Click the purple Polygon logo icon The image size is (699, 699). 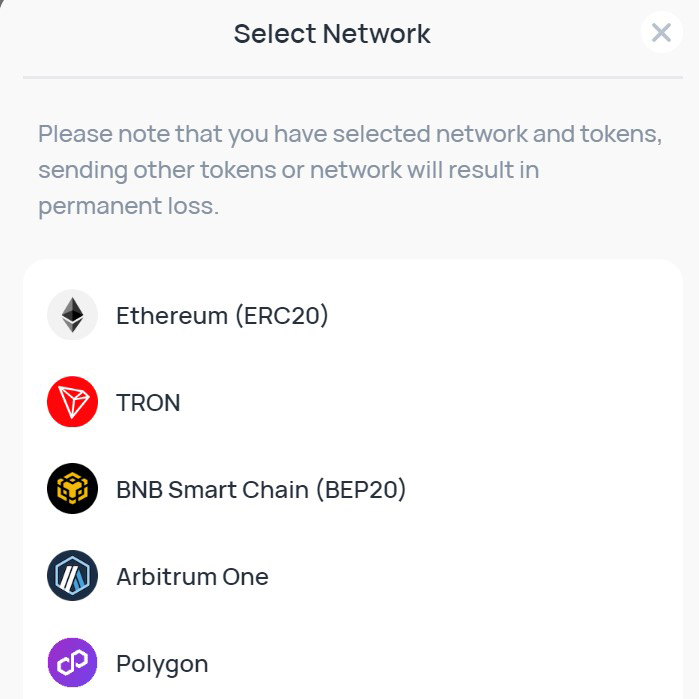coord(72,662)
